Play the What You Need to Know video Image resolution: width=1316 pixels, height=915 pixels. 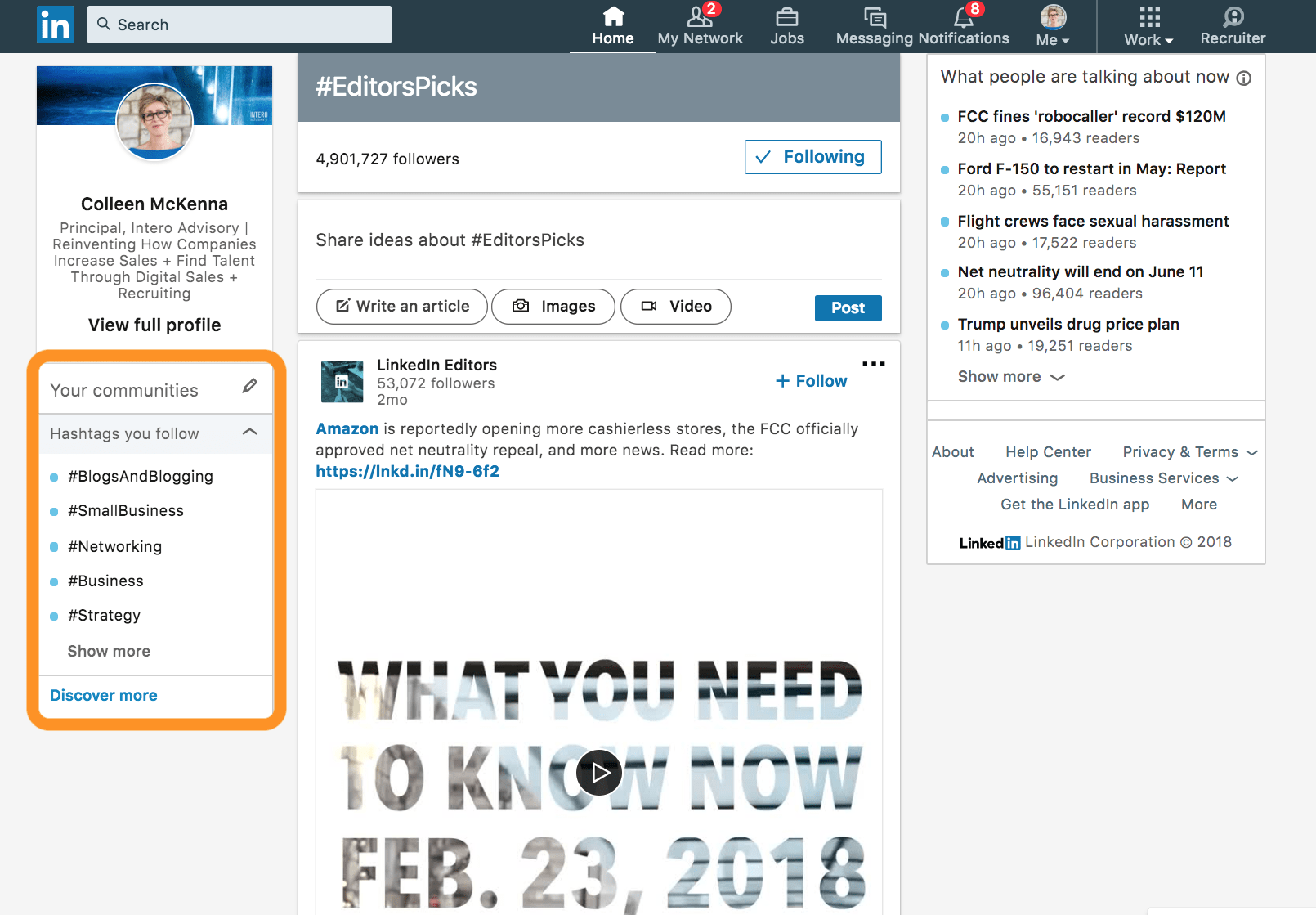[x=599, y=773]
